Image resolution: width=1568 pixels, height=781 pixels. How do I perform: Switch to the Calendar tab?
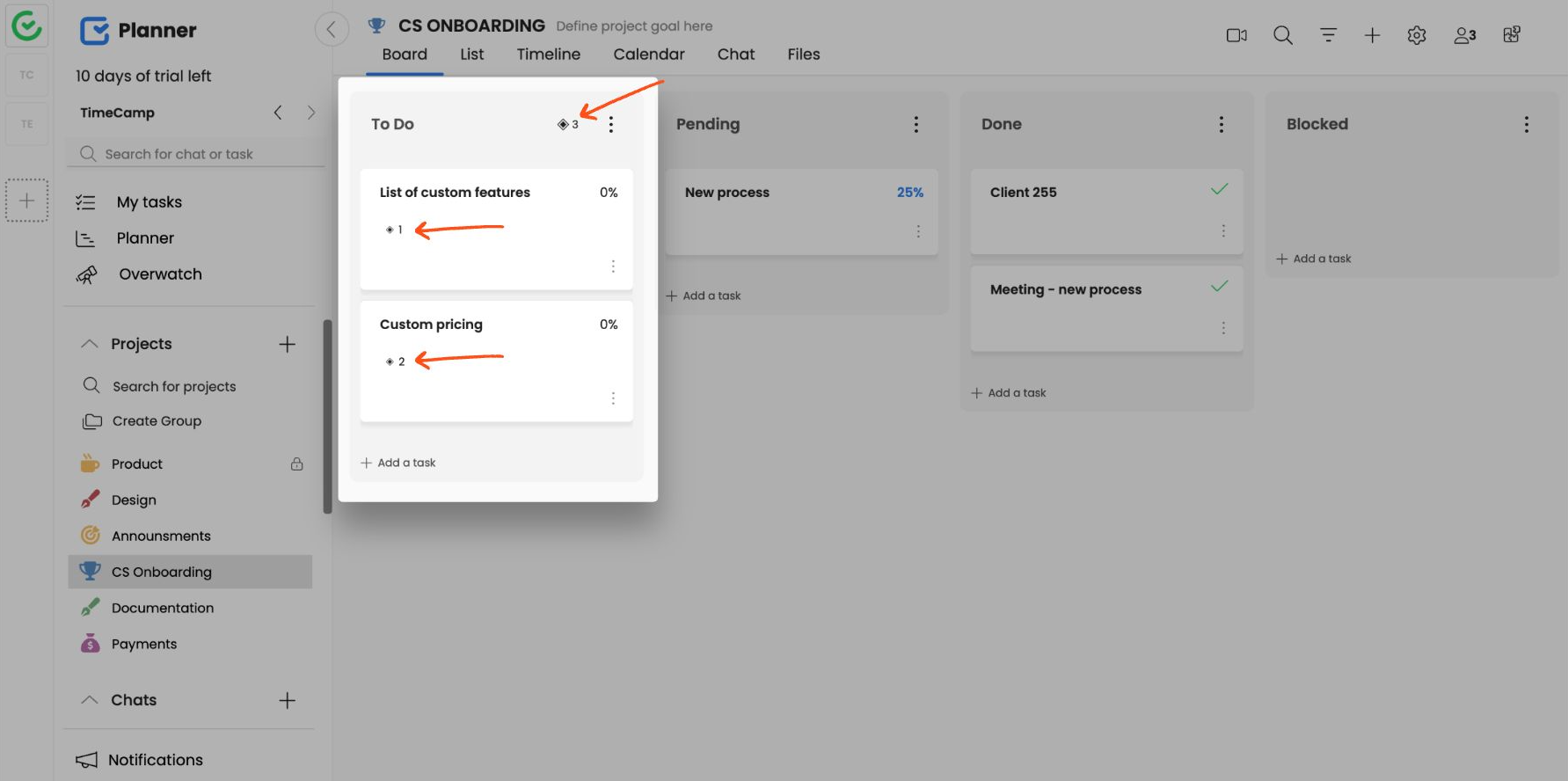[x=648, y=55]
